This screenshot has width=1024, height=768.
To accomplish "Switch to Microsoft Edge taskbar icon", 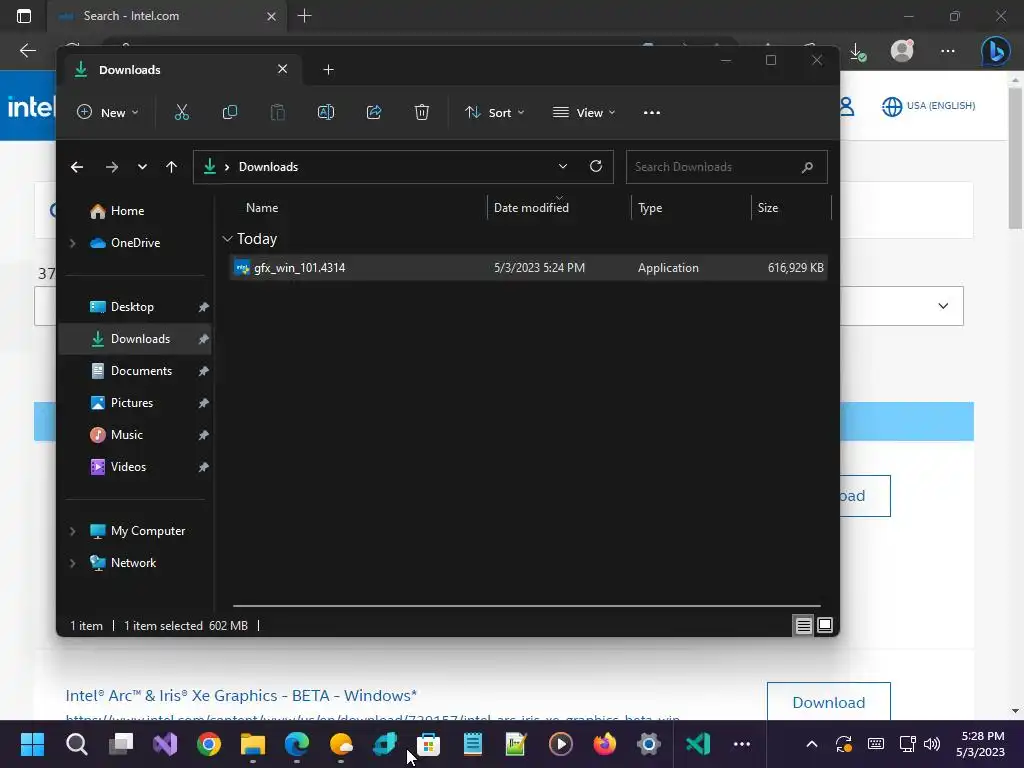I will 297,744.
